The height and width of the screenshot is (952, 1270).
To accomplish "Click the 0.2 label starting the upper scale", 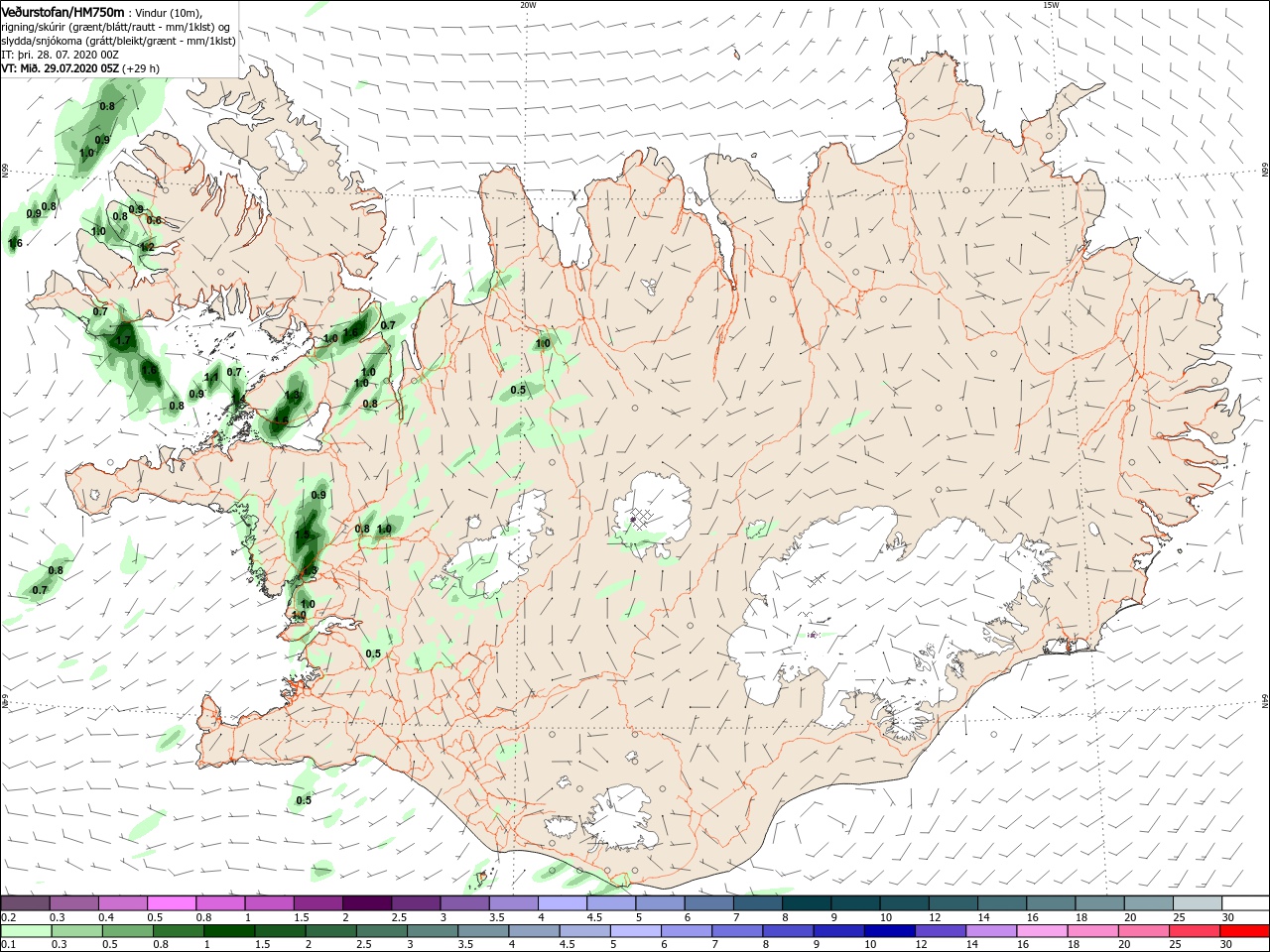I will click(x=8, y=917).
